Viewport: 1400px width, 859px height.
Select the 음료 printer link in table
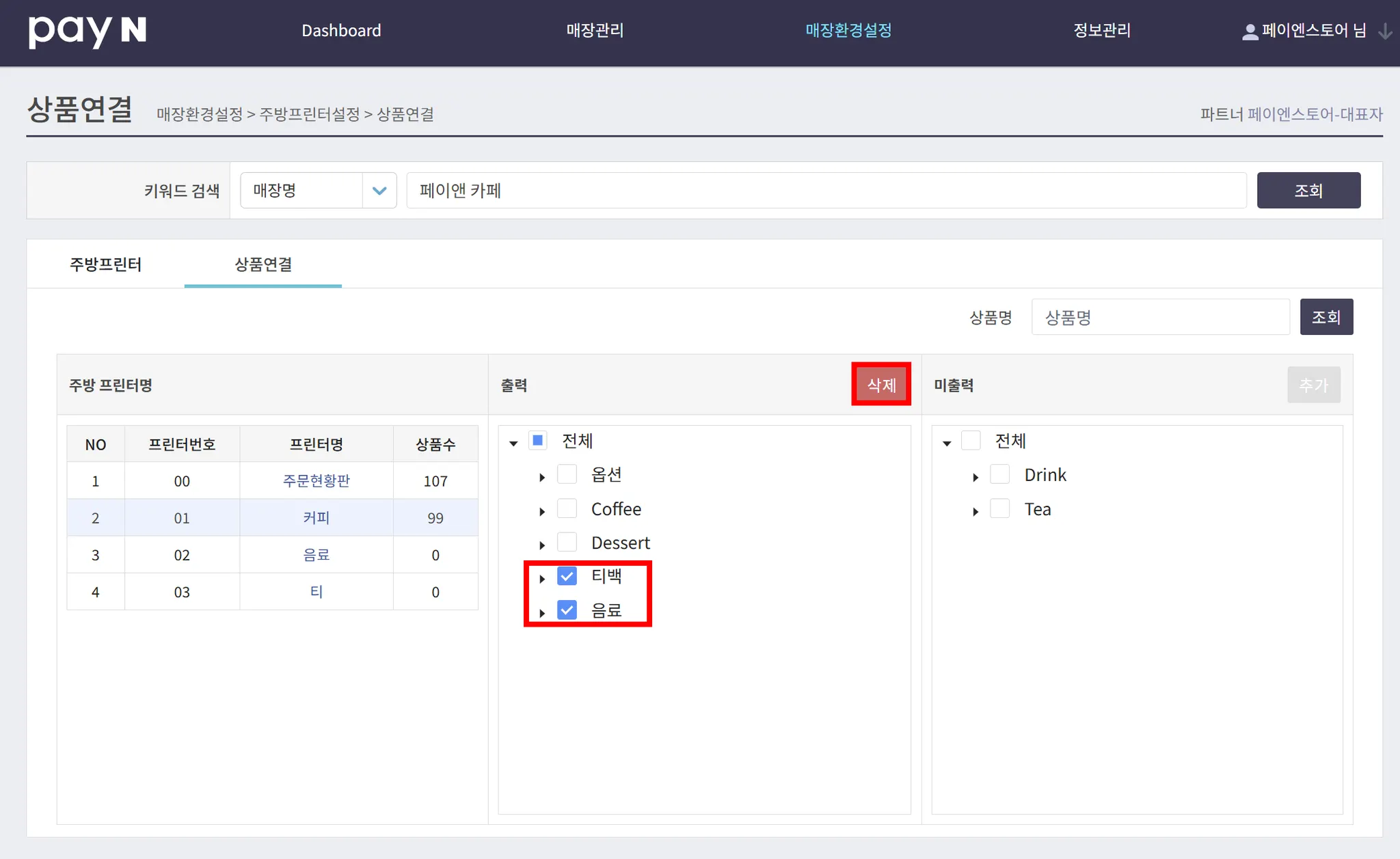tap(316, 555)
